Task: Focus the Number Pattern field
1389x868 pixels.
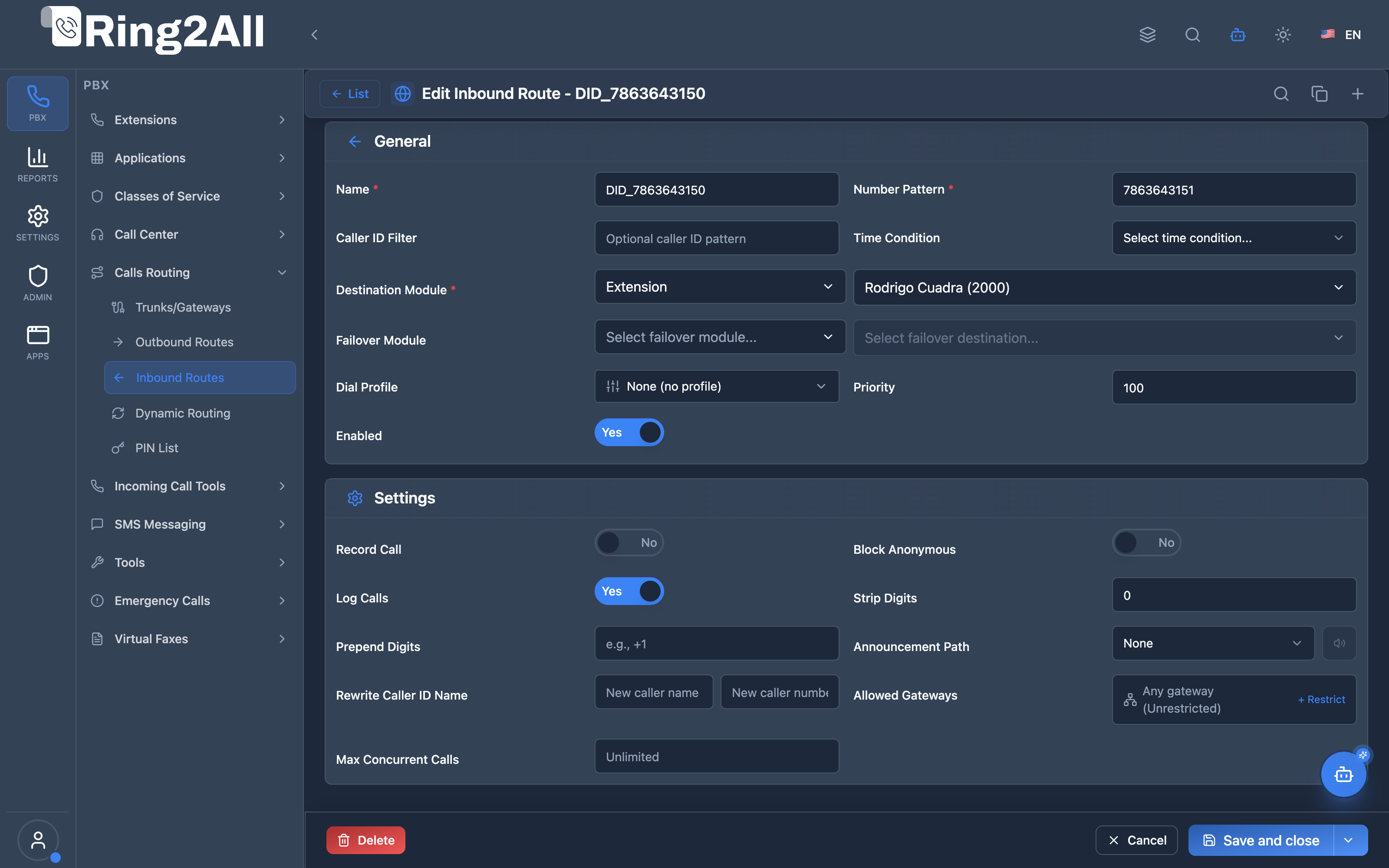Action: click(x=1234, y=190)
